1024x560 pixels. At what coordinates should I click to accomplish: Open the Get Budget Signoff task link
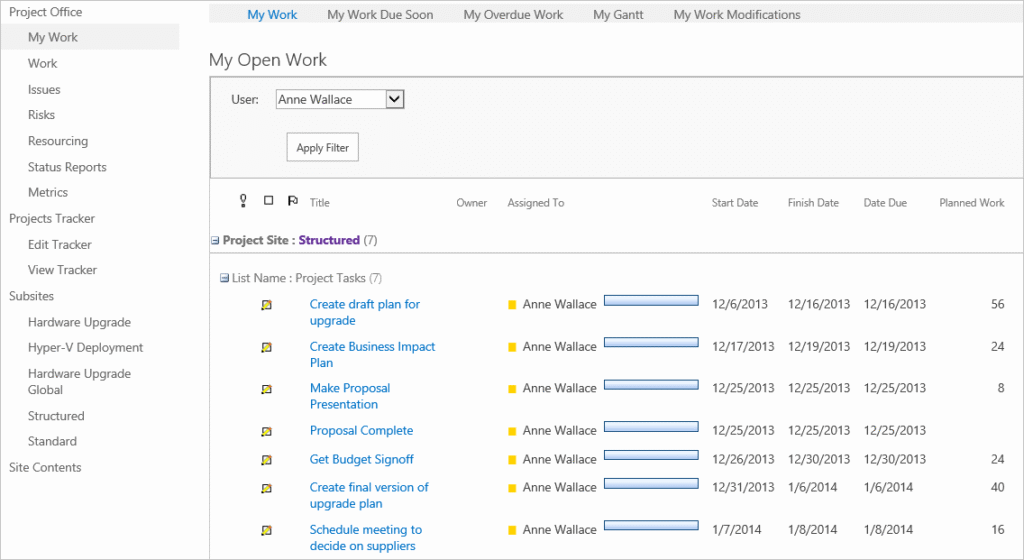coord(361,459)
